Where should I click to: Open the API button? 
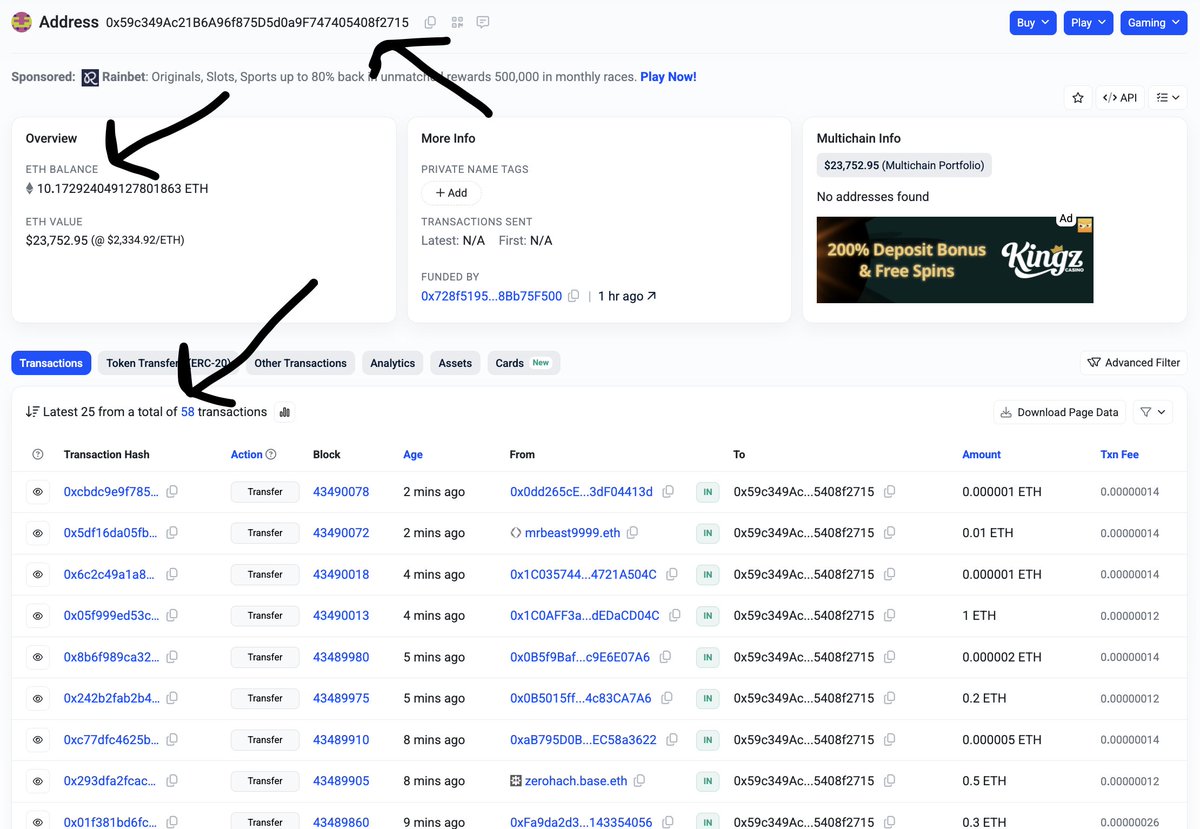1120,97
